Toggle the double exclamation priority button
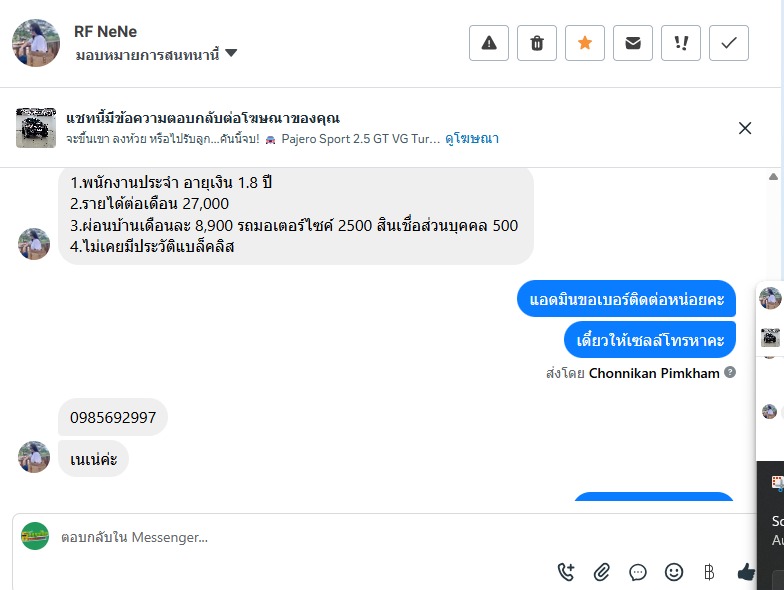 click(681, 43)
